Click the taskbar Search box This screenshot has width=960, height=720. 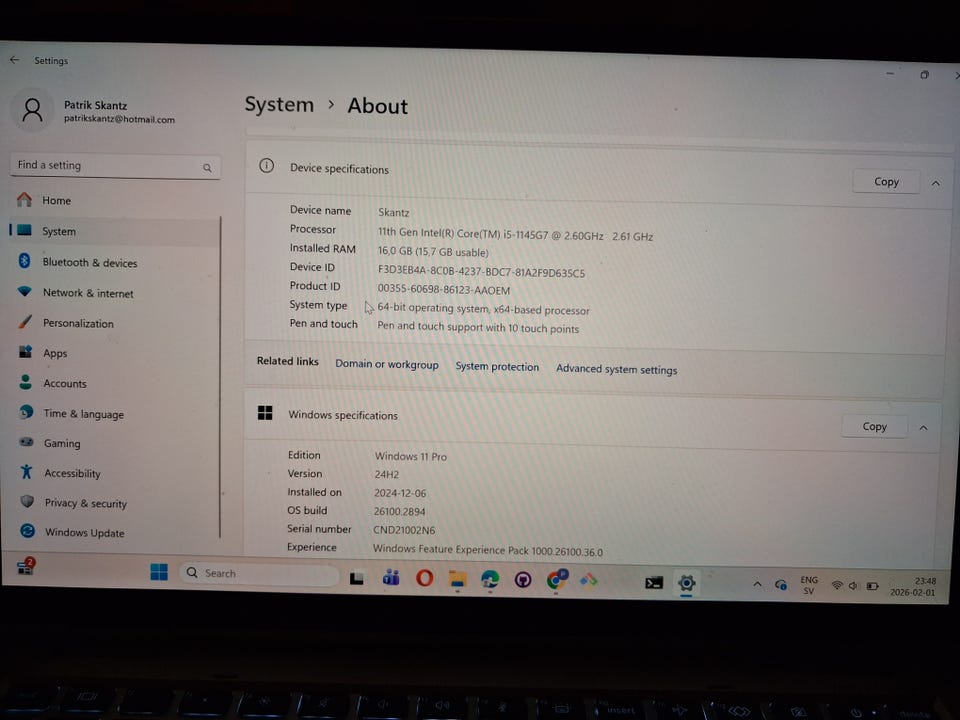pos(259,574)
